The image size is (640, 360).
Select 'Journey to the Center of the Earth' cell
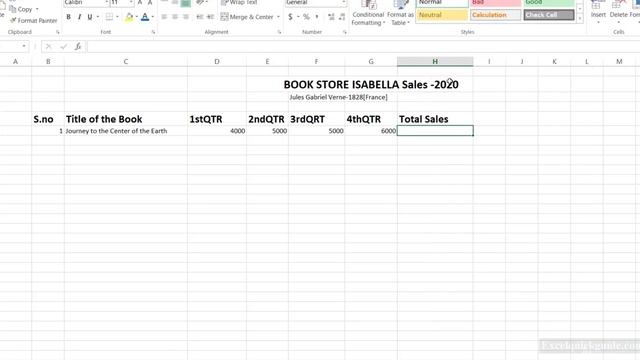(x=126, y=131)
